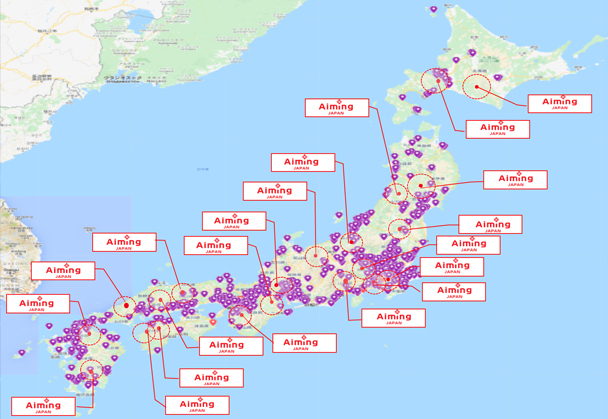The width and height of the screenshot is (608, 419).
Task: Select the red map marker on Shikoku island
Action: [x=212, y=322]
